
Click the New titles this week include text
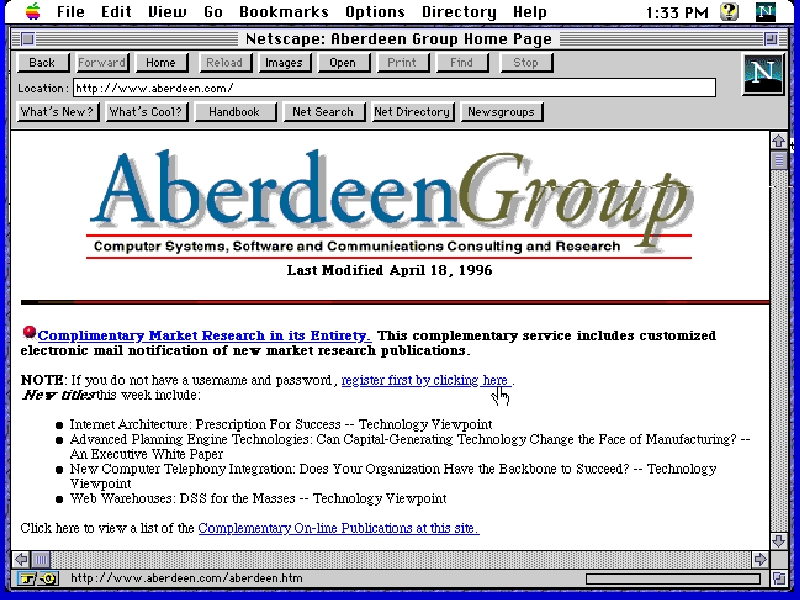click(x=111, y=395)
